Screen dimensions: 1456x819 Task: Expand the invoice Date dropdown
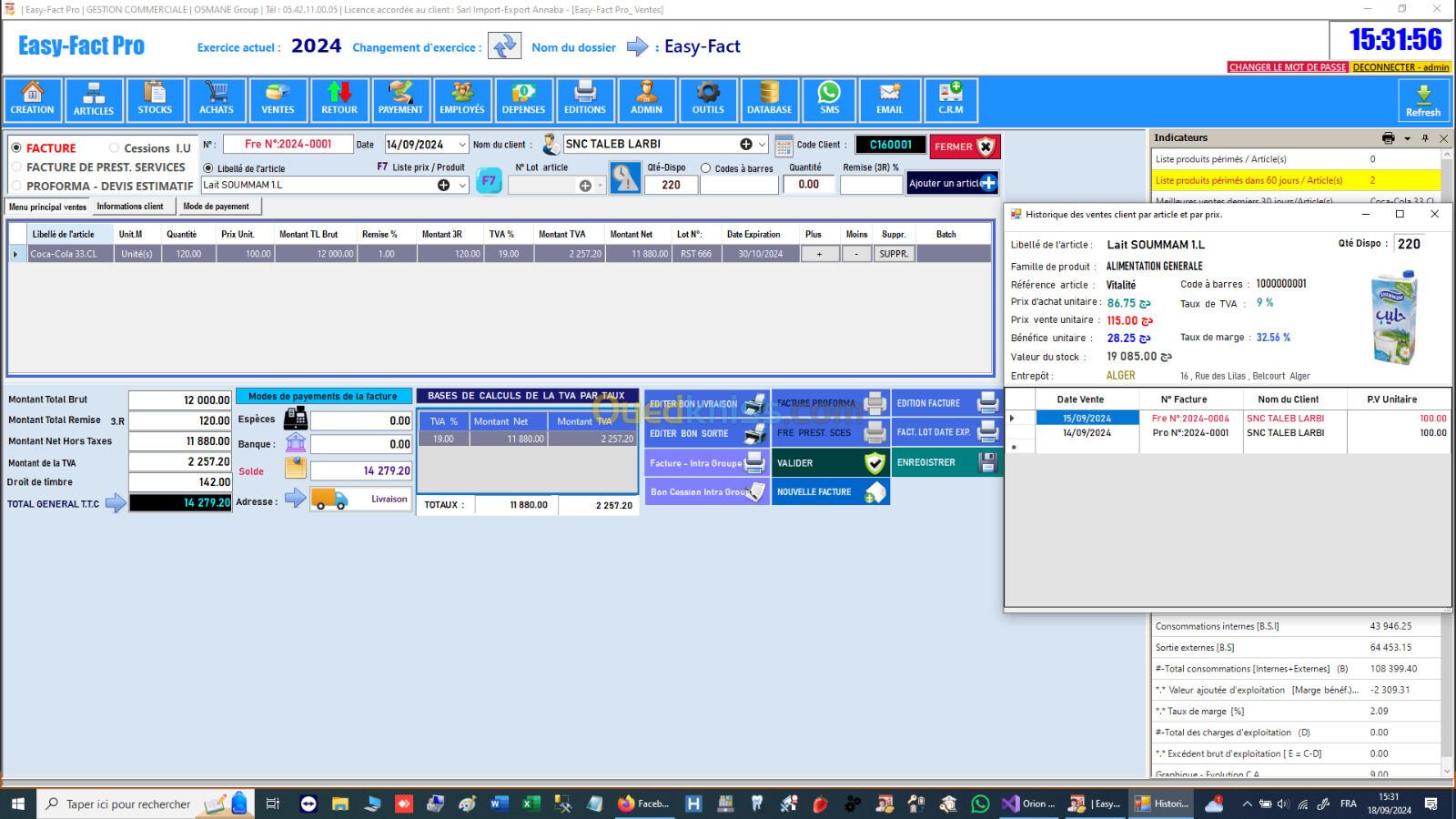click(x=462, y=145)
